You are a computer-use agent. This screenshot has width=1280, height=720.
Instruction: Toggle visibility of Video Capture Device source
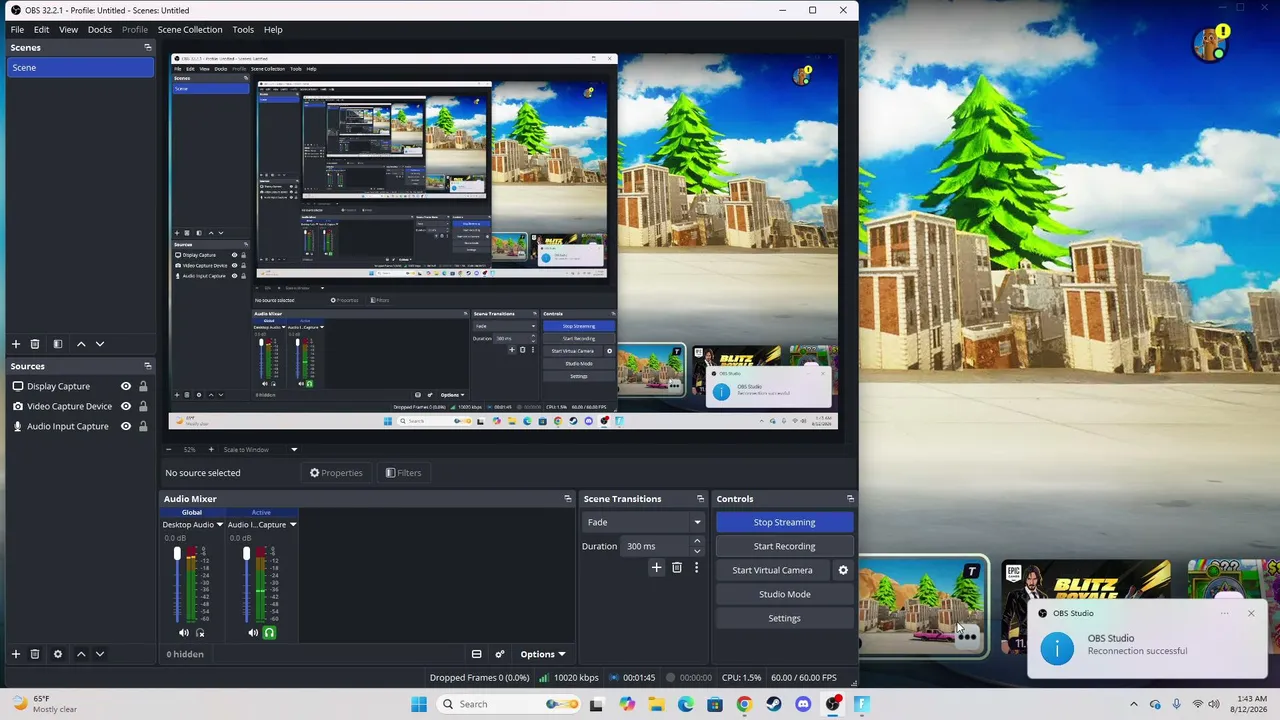[x=126, y=406]
